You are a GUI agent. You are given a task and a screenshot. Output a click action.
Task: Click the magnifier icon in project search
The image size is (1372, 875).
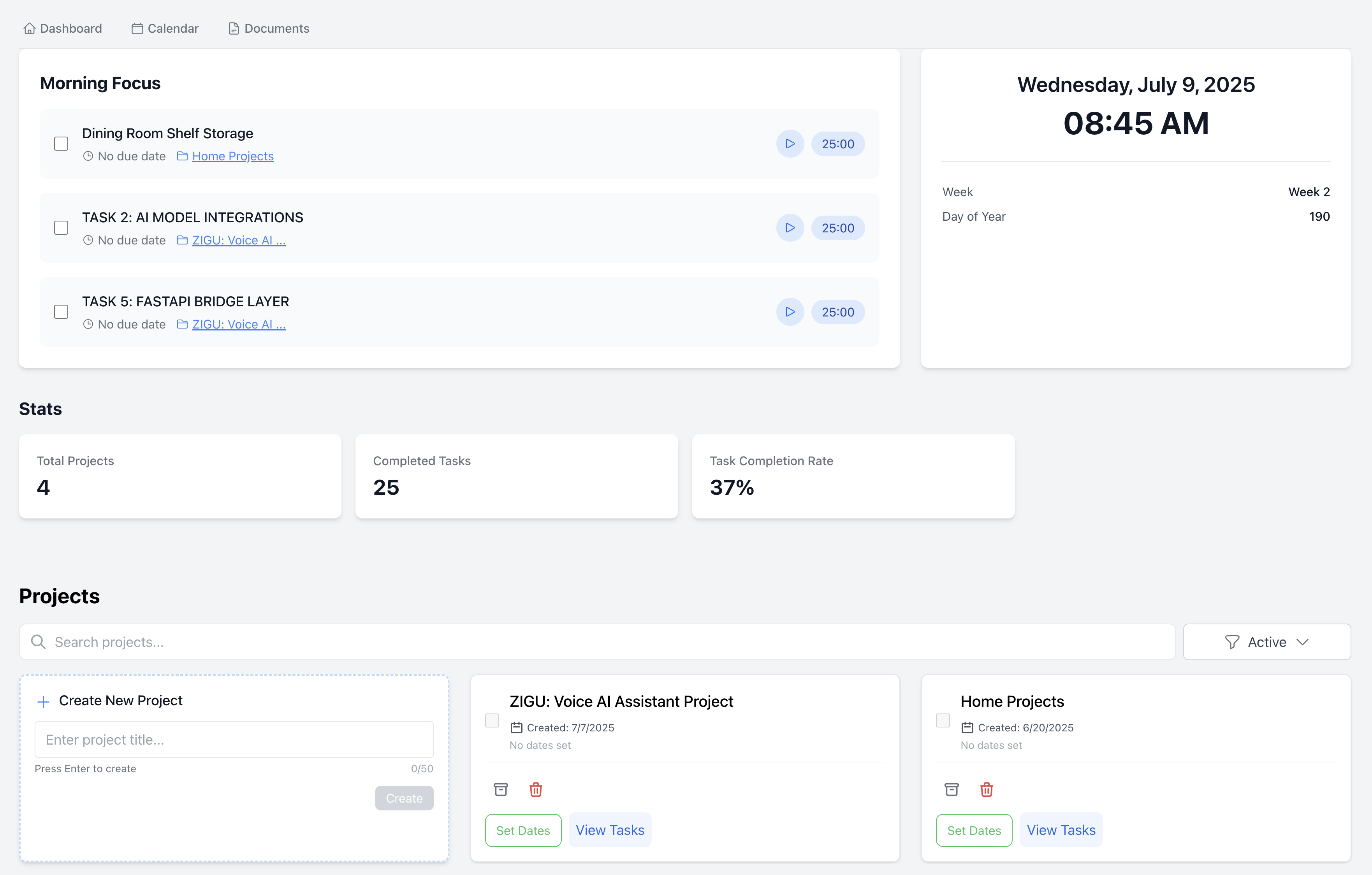pyautogui.click(x=38, y=642)
